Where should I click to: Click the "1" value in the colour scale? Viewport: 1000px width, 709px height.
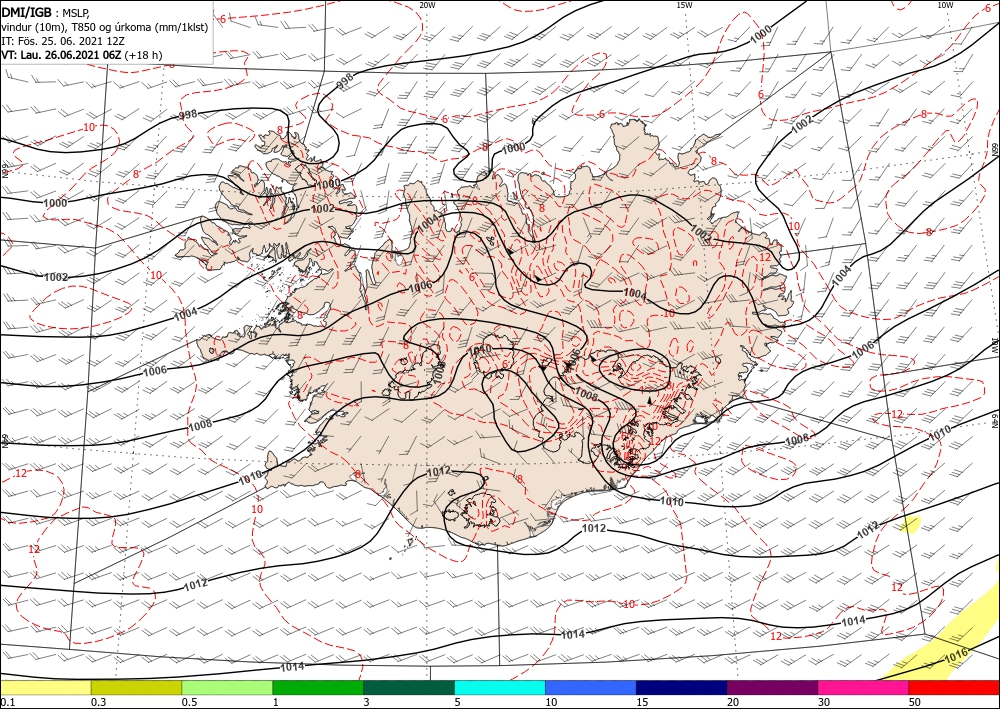pyautogui.click(x=275, y=703)
